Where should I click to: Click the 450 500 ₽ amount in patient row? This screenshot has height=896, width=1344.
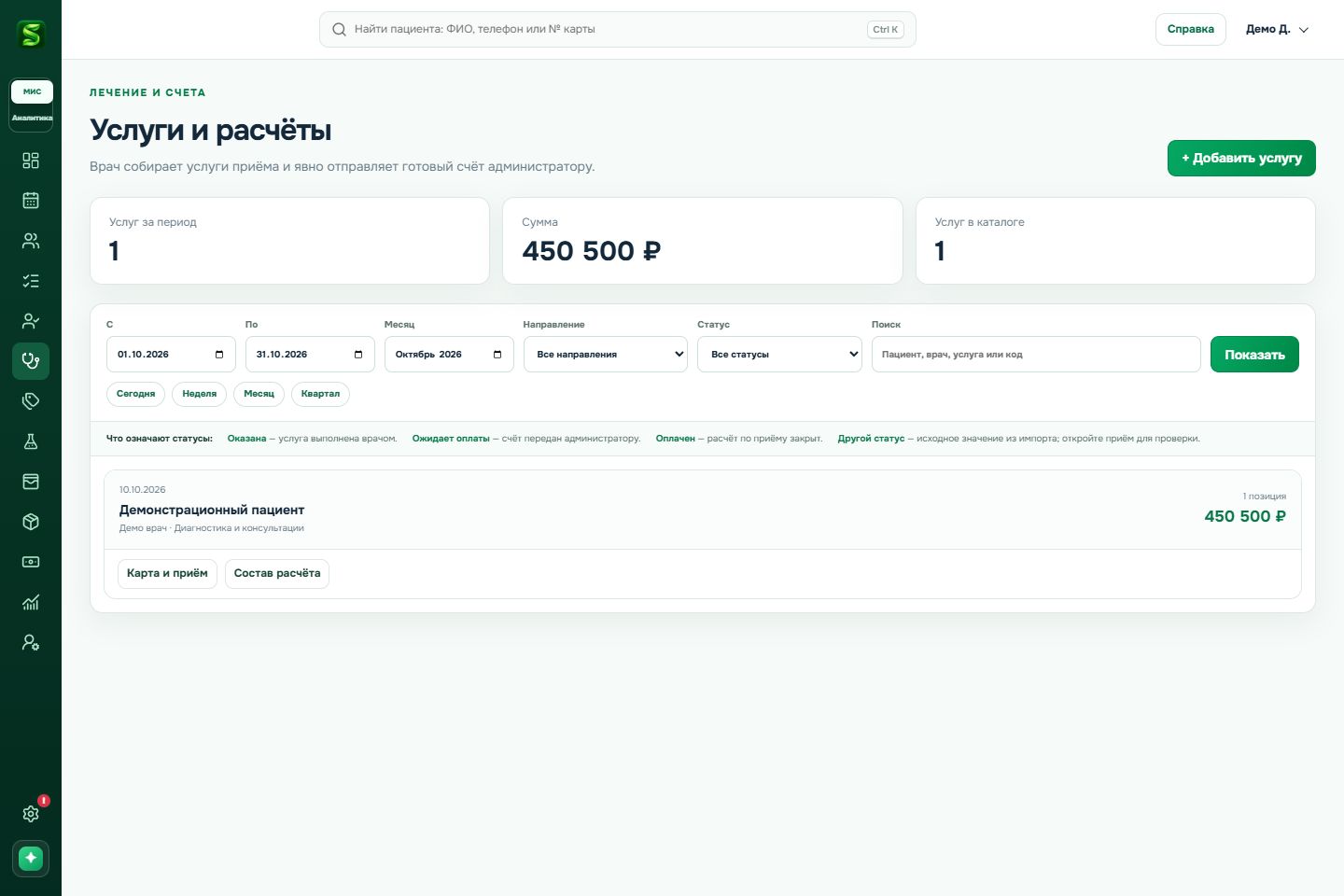tap(1245, 516)
